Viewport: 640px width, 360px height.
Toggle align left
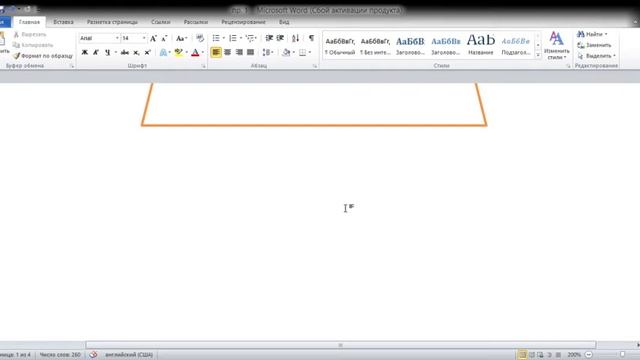click(216, 52)
